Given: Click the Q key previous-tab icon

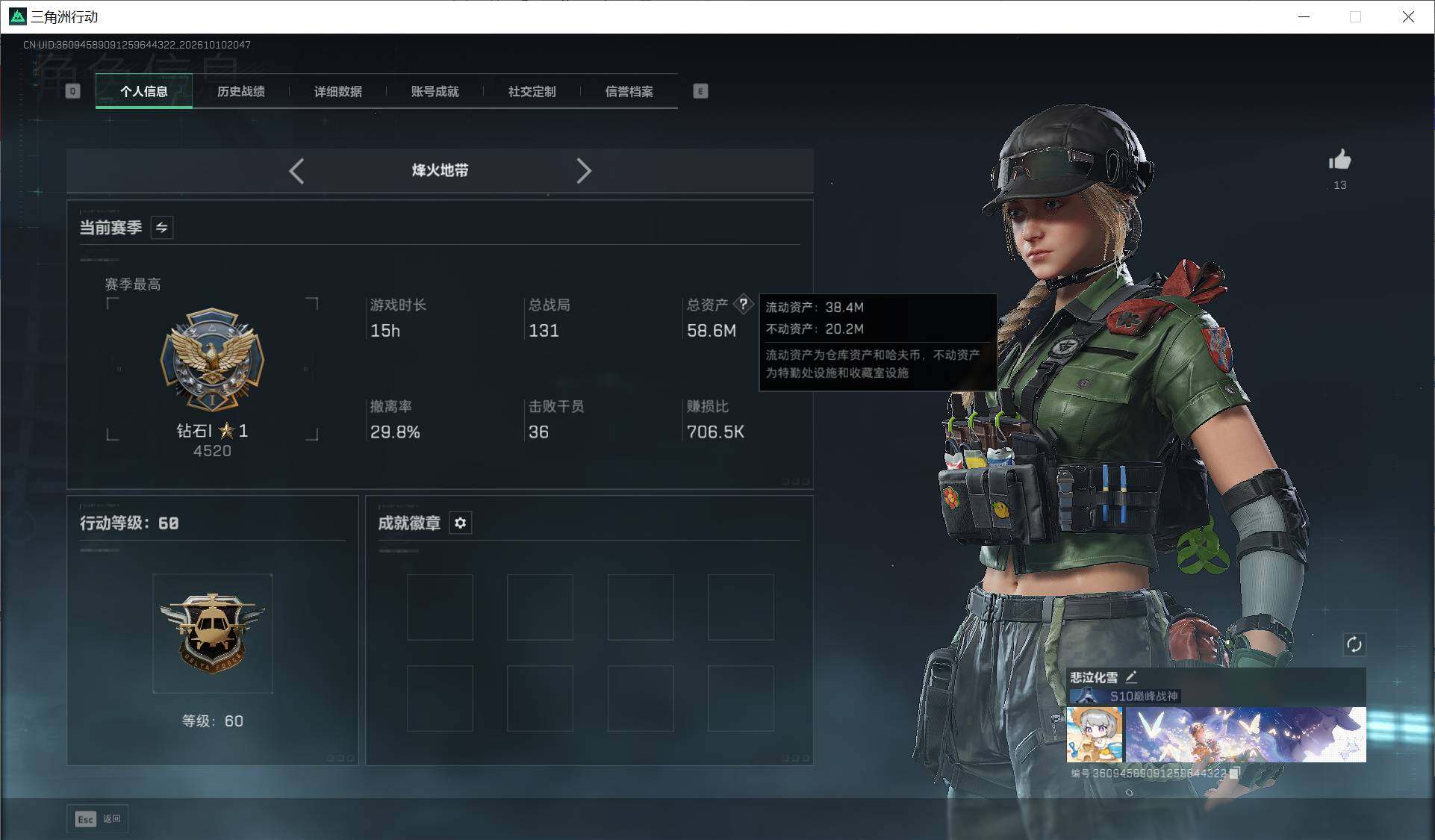Looking at the screenshot, I should pyautogui.click(x=72, y=91).
